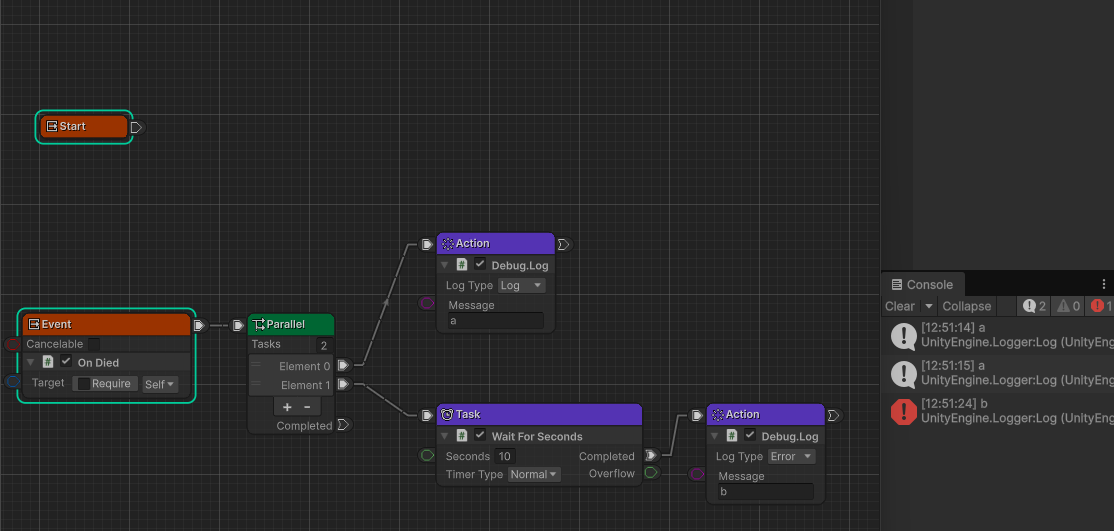1114x531 pixels.
Task: Collapse the On Died foldout triangle
Action: [x=30, y=362]
